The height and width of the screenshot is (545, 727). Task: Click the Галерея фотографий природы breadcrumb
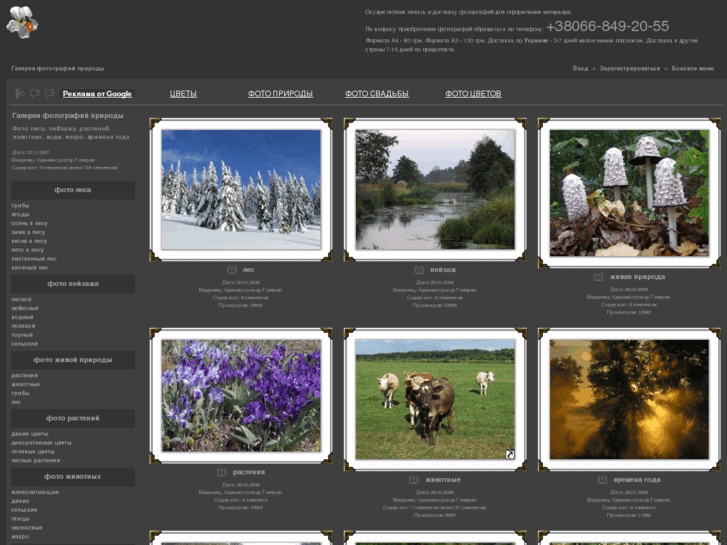pyautogui.click(x=57, y=69)
